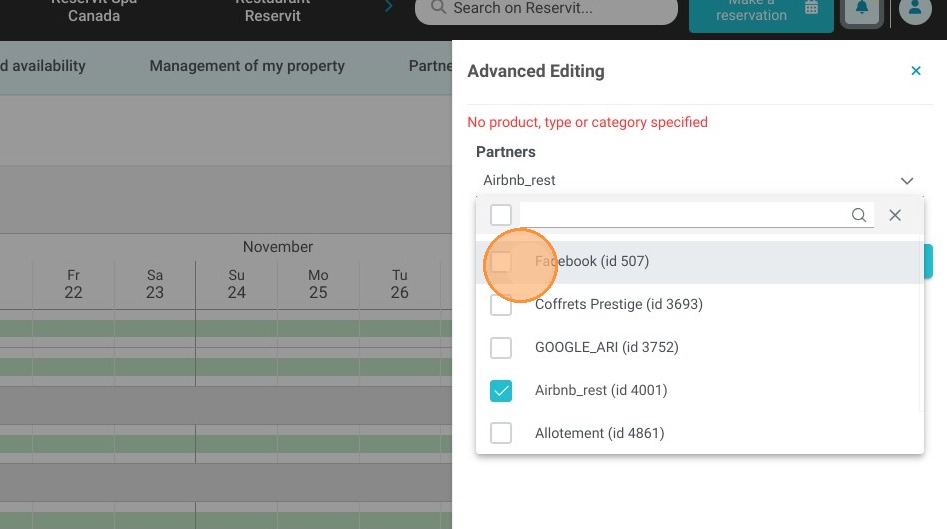Clear the partner filter with X icon
947x529 pixels.
(x=895, y=215)
